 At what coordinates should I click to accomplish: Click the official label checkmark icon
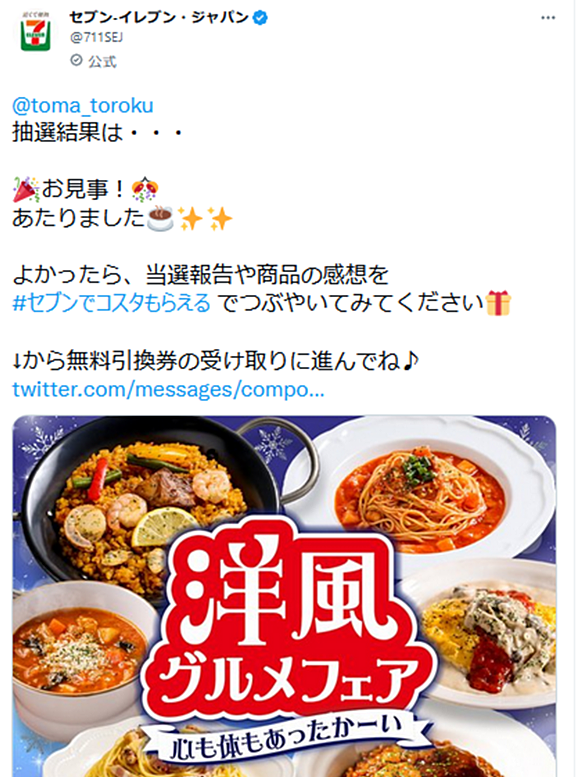(x=76, y=60)
